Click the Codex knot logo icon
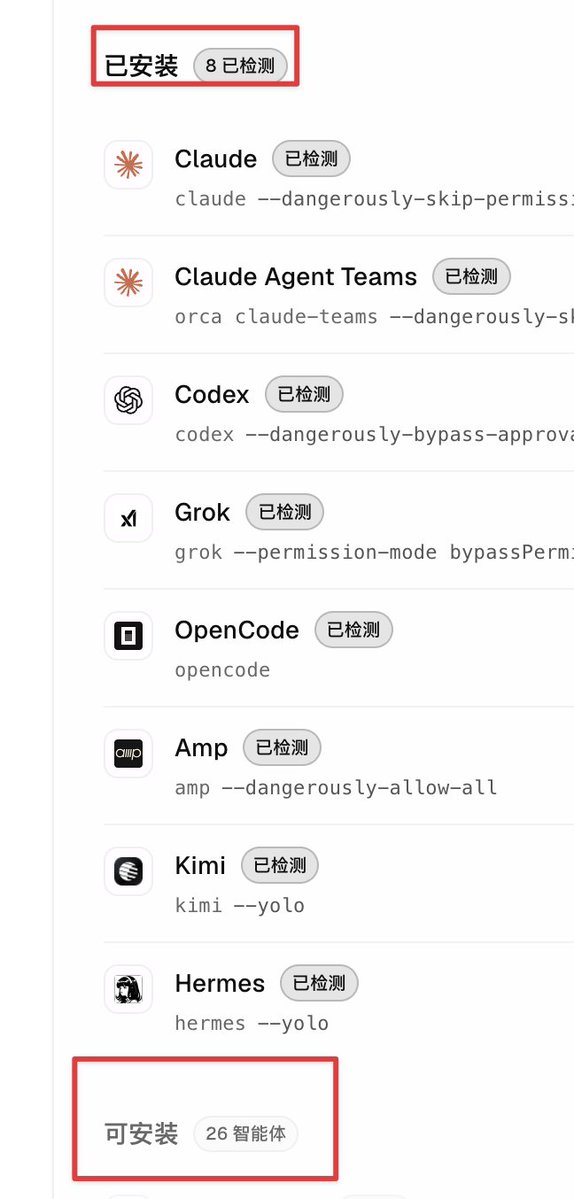This screenshot has height=1199, width=574. pos(128,400)
